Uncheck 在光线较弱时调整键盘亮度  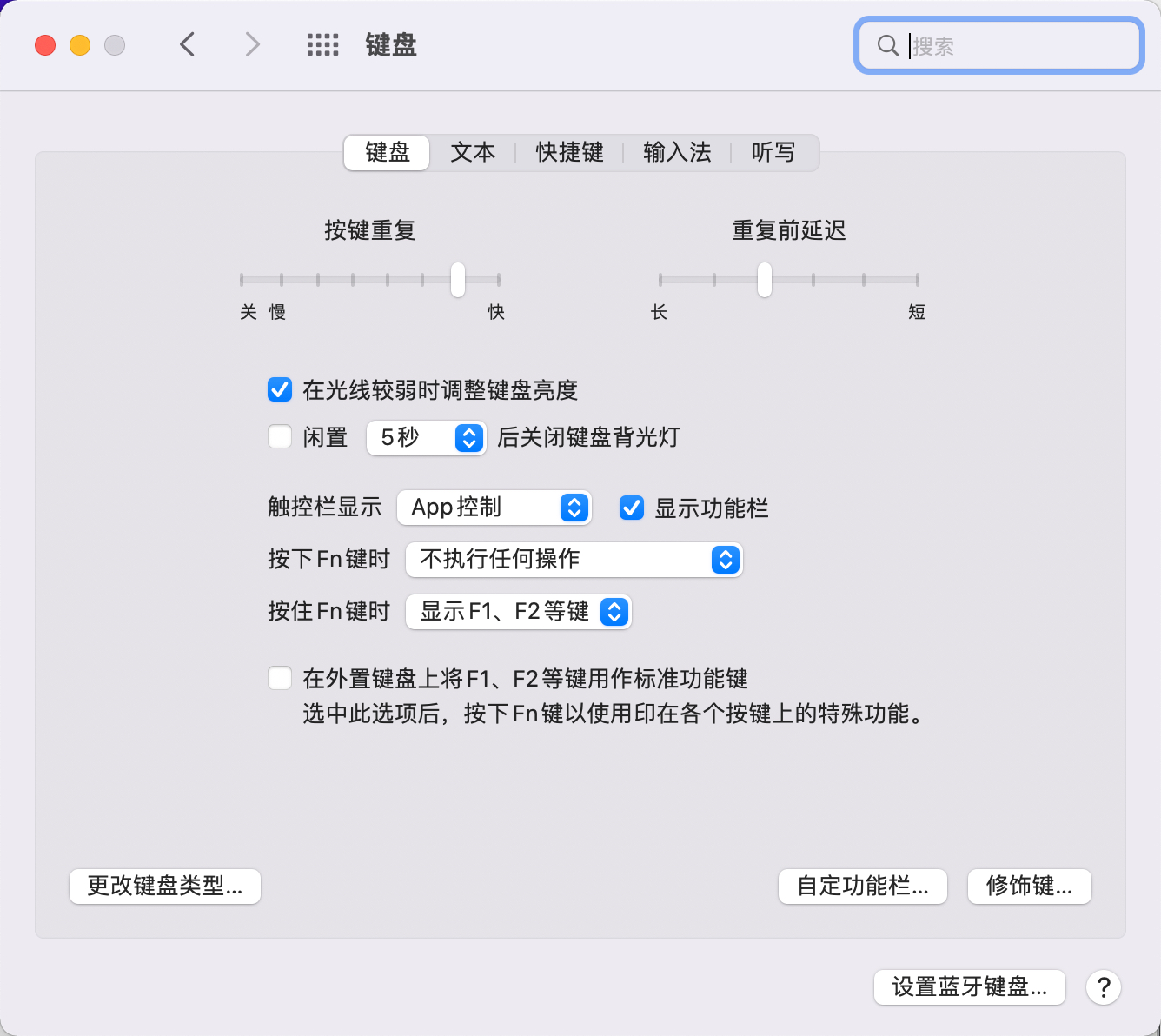[280, 389]
